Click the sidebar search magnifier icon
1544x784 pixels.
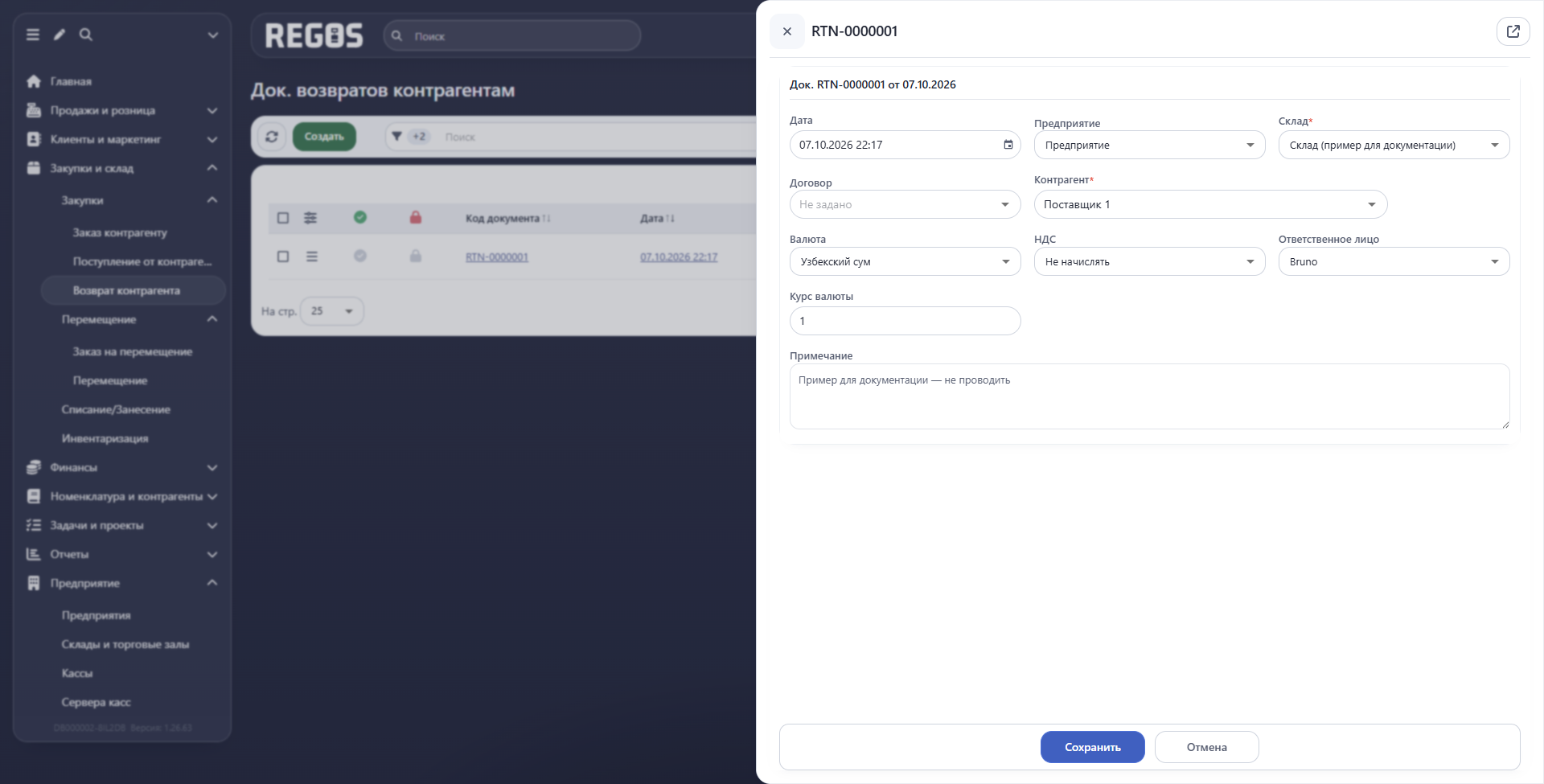[86, 35]
